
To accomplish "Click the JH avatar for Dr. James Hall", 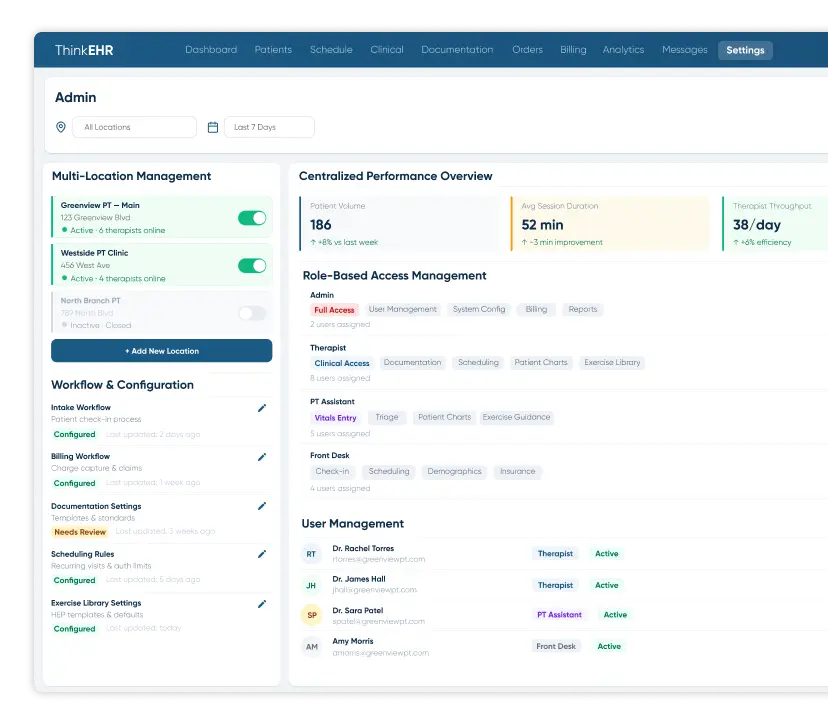I will tap(311, 585).
